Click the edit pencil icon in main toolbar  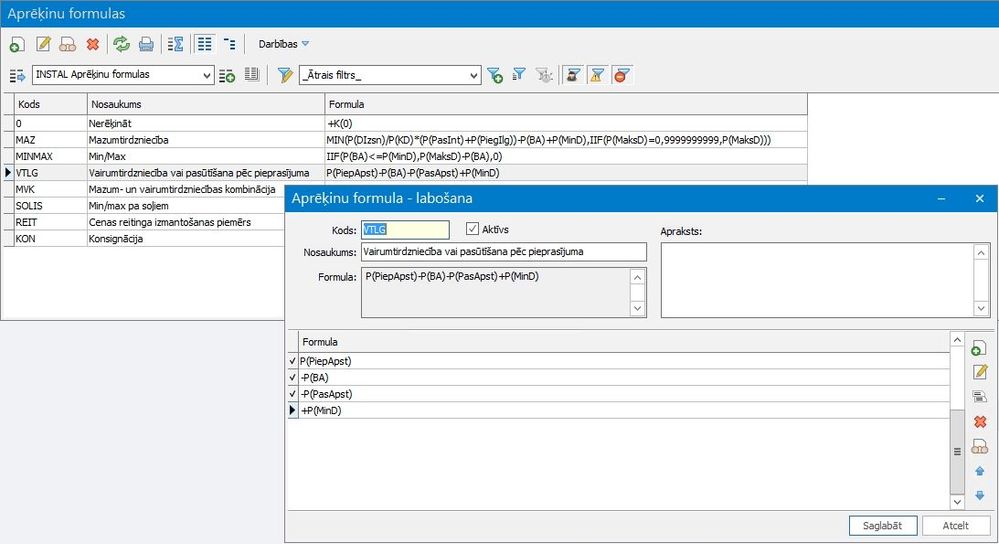(x=43, y=44)
